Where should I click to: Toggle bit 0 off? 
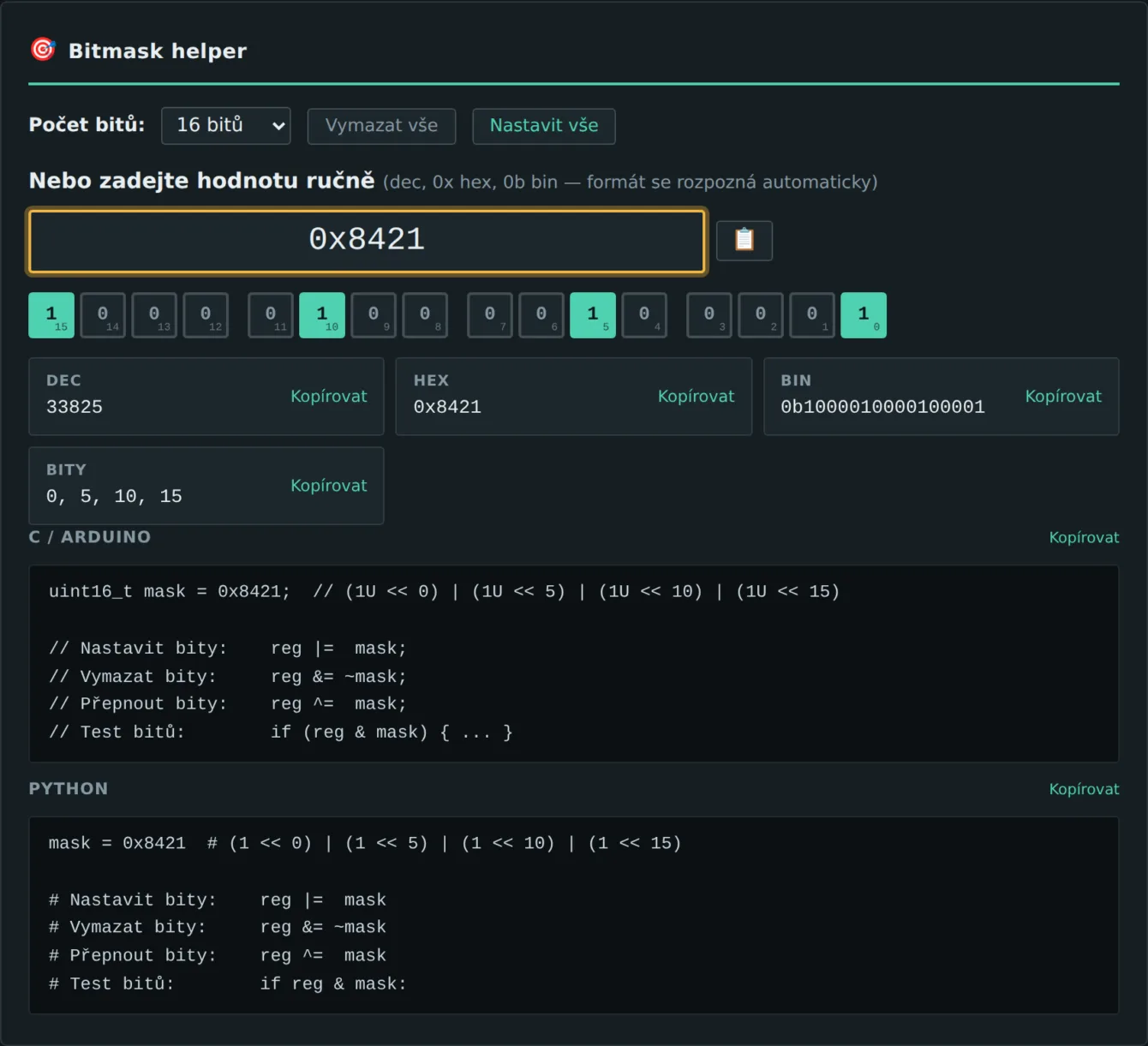(x=864, y=315)
